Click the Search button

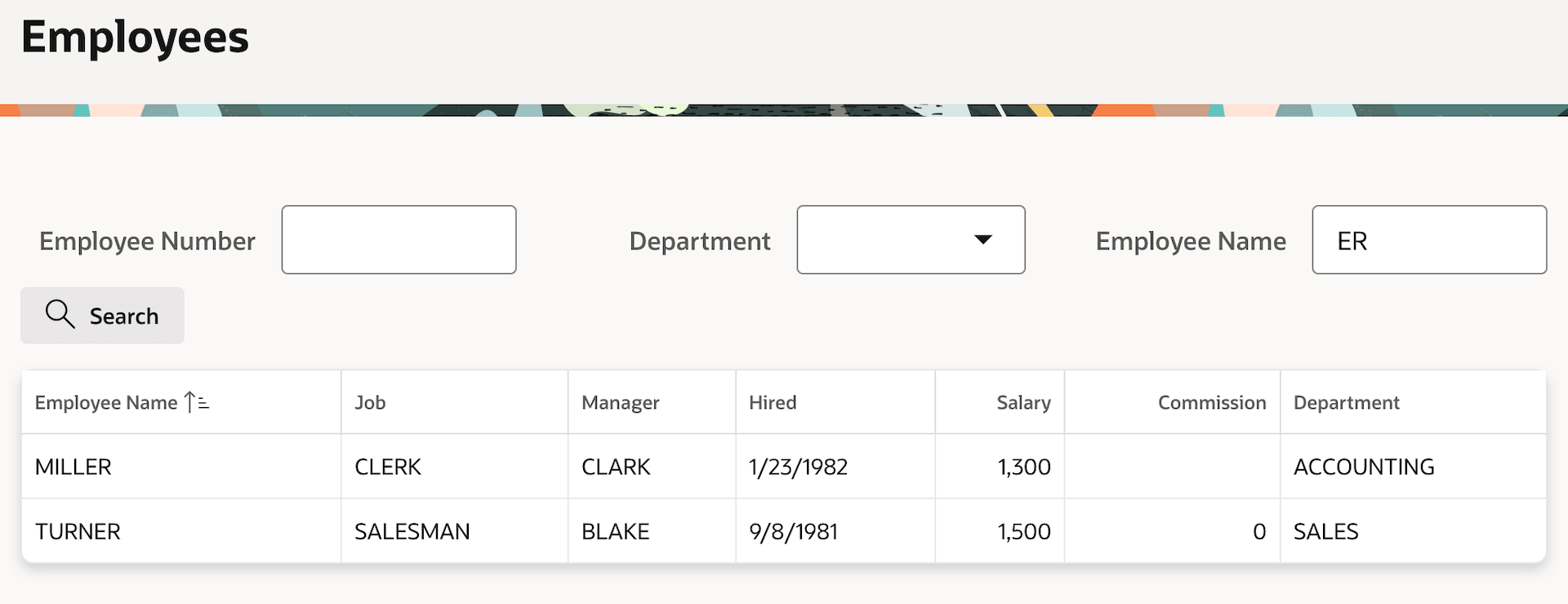pyautogui.click(x=102, y=315)
